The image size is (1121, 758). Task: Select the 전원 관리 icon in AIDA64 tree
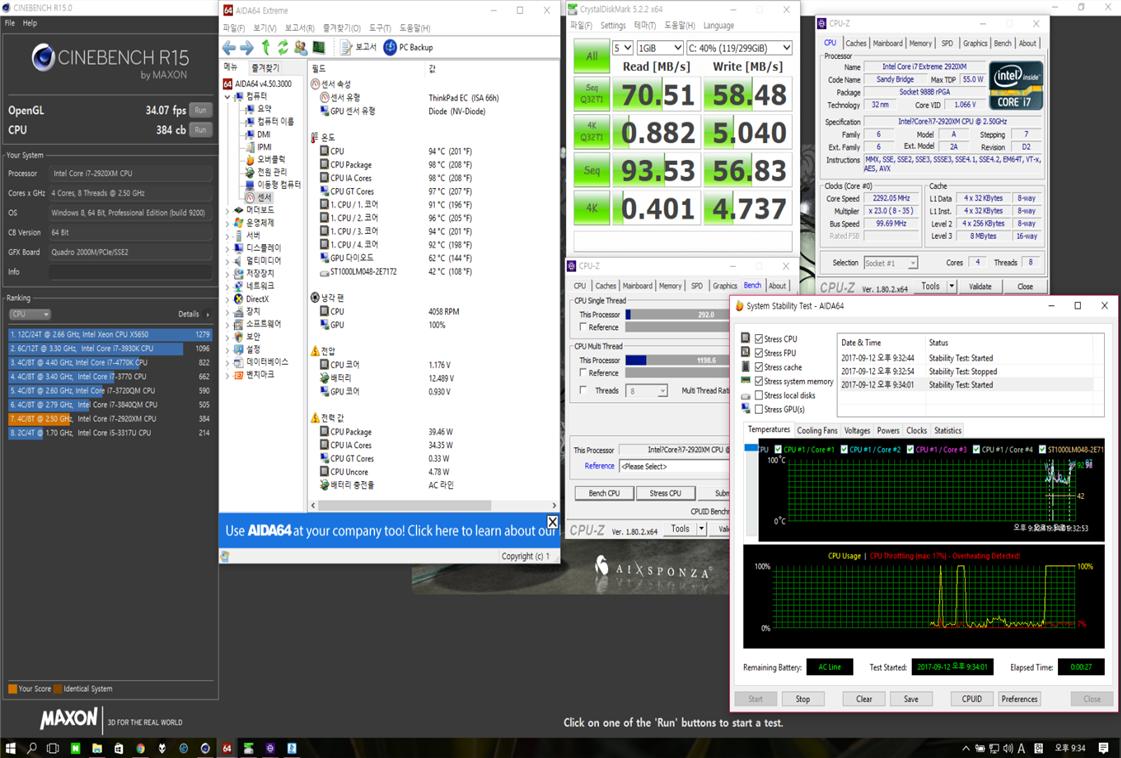coord(250,172)
